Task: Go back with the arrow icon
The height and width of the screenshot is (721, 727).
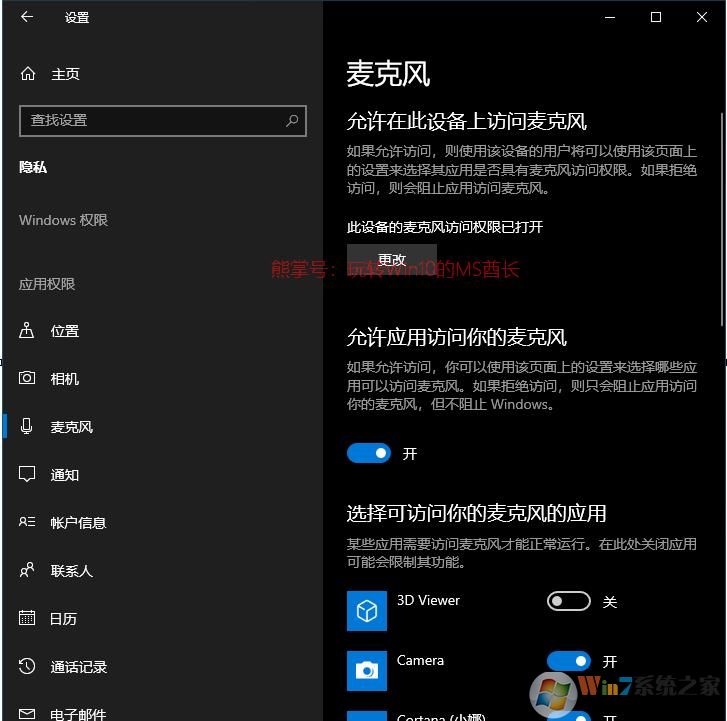Action: tap(27, 17)
